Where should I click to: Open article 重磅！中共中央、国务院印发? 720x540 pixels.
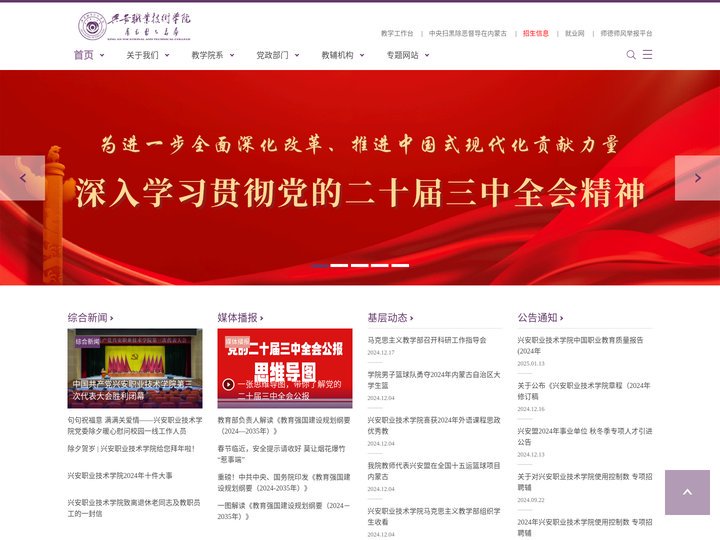point(284,483)
